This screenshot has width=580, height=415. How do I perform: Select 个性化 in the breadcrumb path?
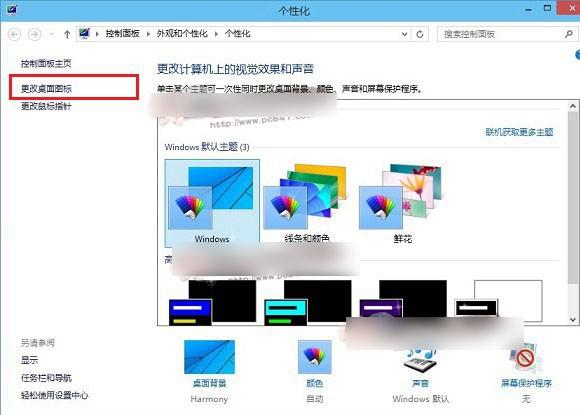[237, 34]
